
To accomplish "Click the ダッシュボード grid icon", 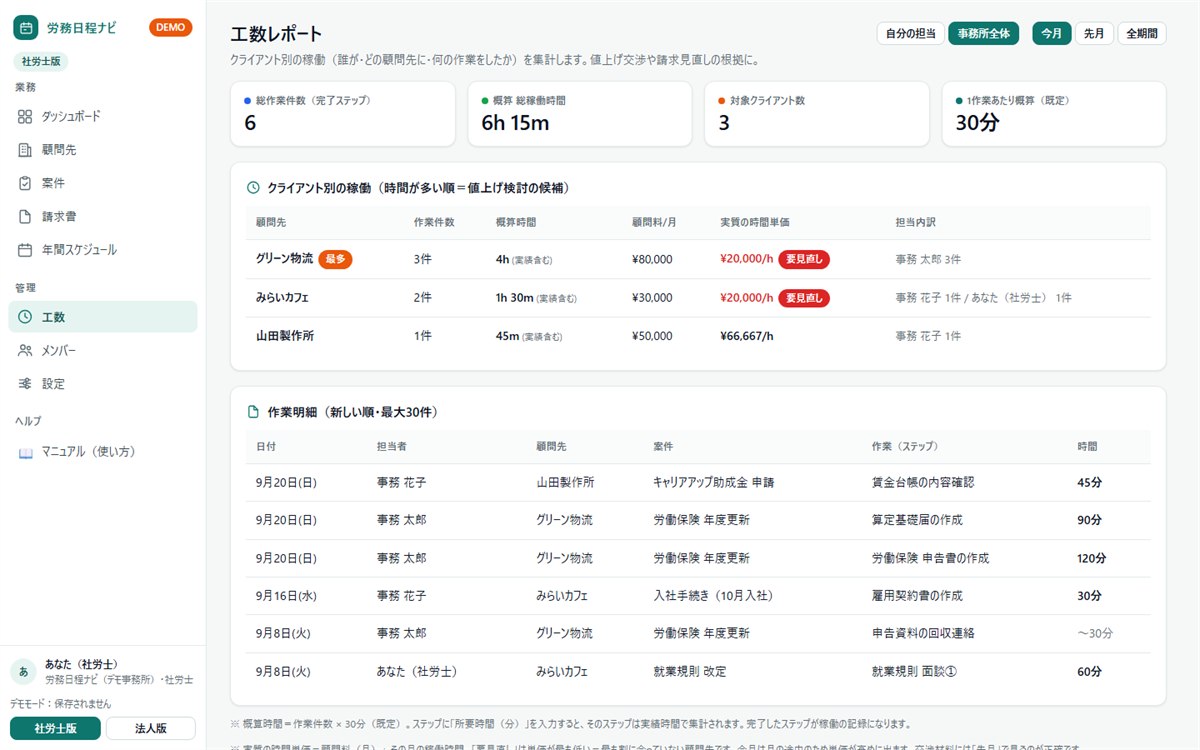I will tap(25, 117).
